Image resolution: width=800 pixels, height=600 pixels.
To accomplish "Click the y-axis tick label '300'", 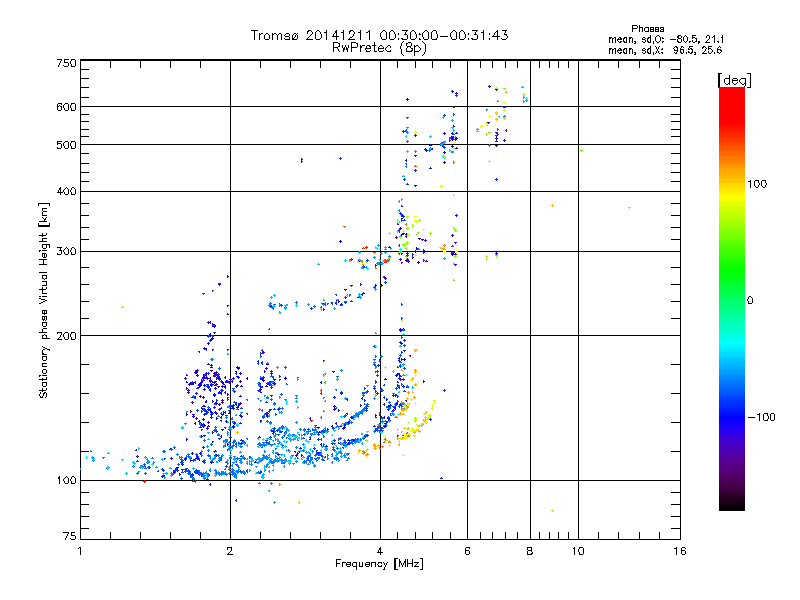I will pyautogui.click(x=66, y=252).
